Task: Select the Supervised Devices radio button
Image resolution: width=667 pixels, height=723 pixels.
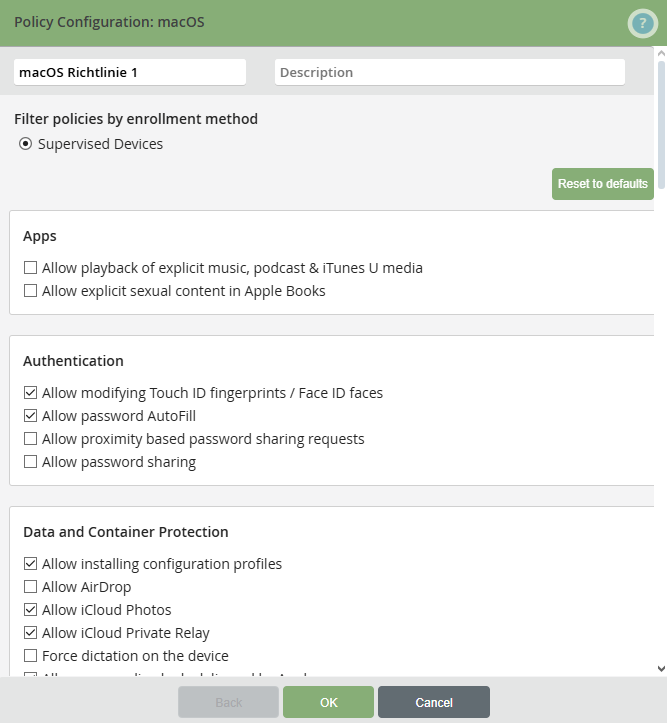Action: (x=26, y=144)
